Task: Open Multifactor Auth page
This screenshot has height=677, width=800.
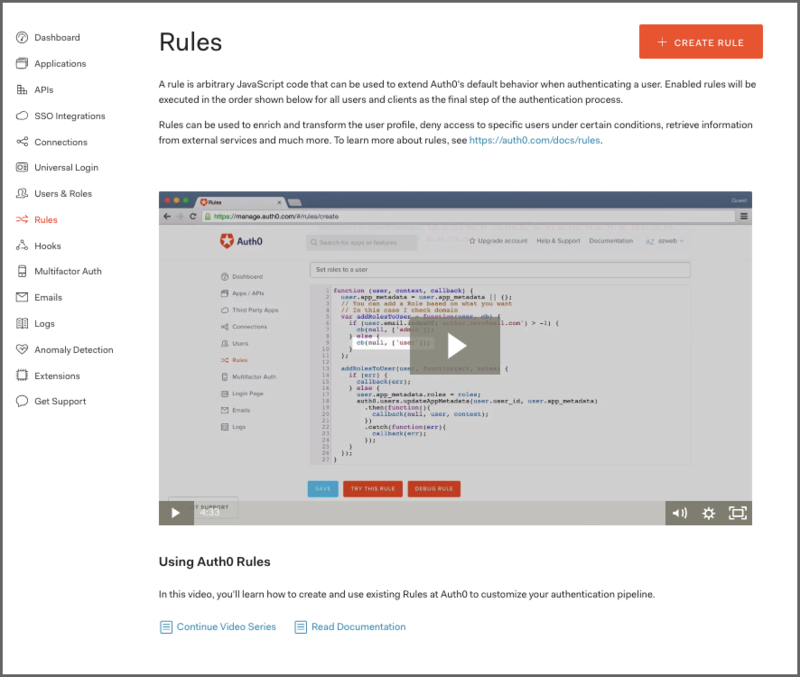Action: 68,271
